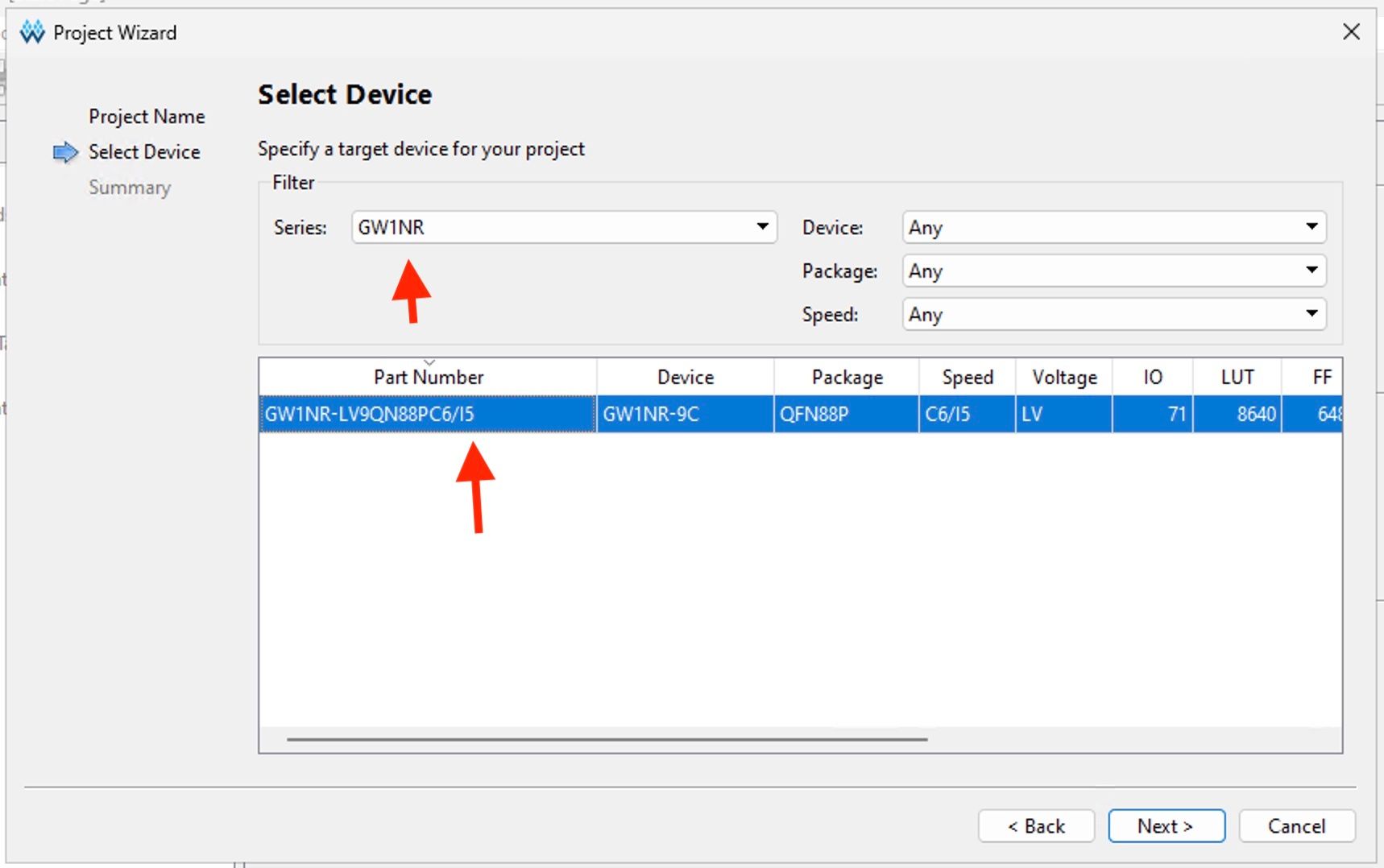Expand the Package filter dropdown
The image size is (1384, 868).
(1114, 271)
